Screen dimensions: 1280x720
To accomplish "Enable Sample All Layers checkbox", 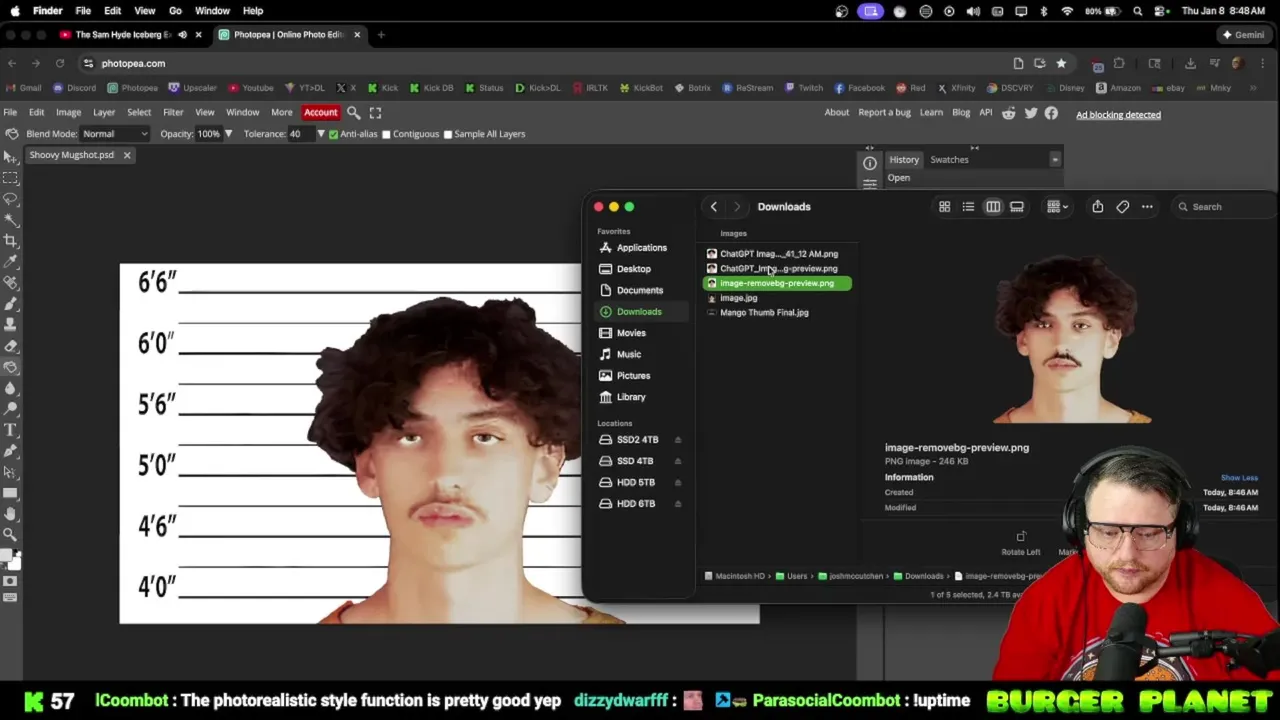I will point(447,134).
